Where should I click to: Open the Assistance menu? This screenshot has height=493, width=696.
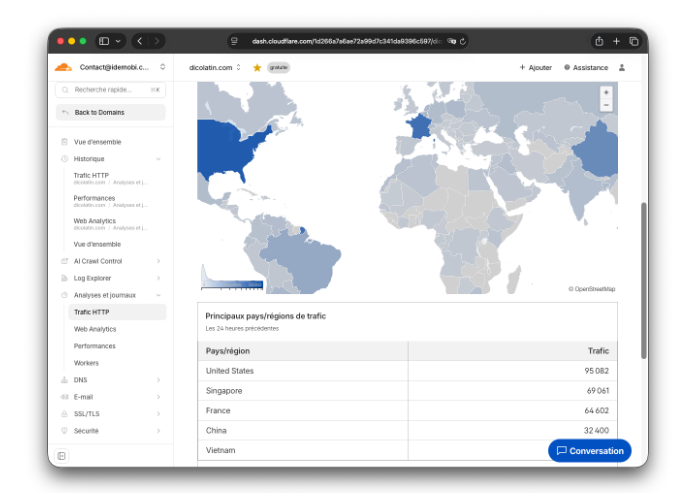click(x=586, y=67)
